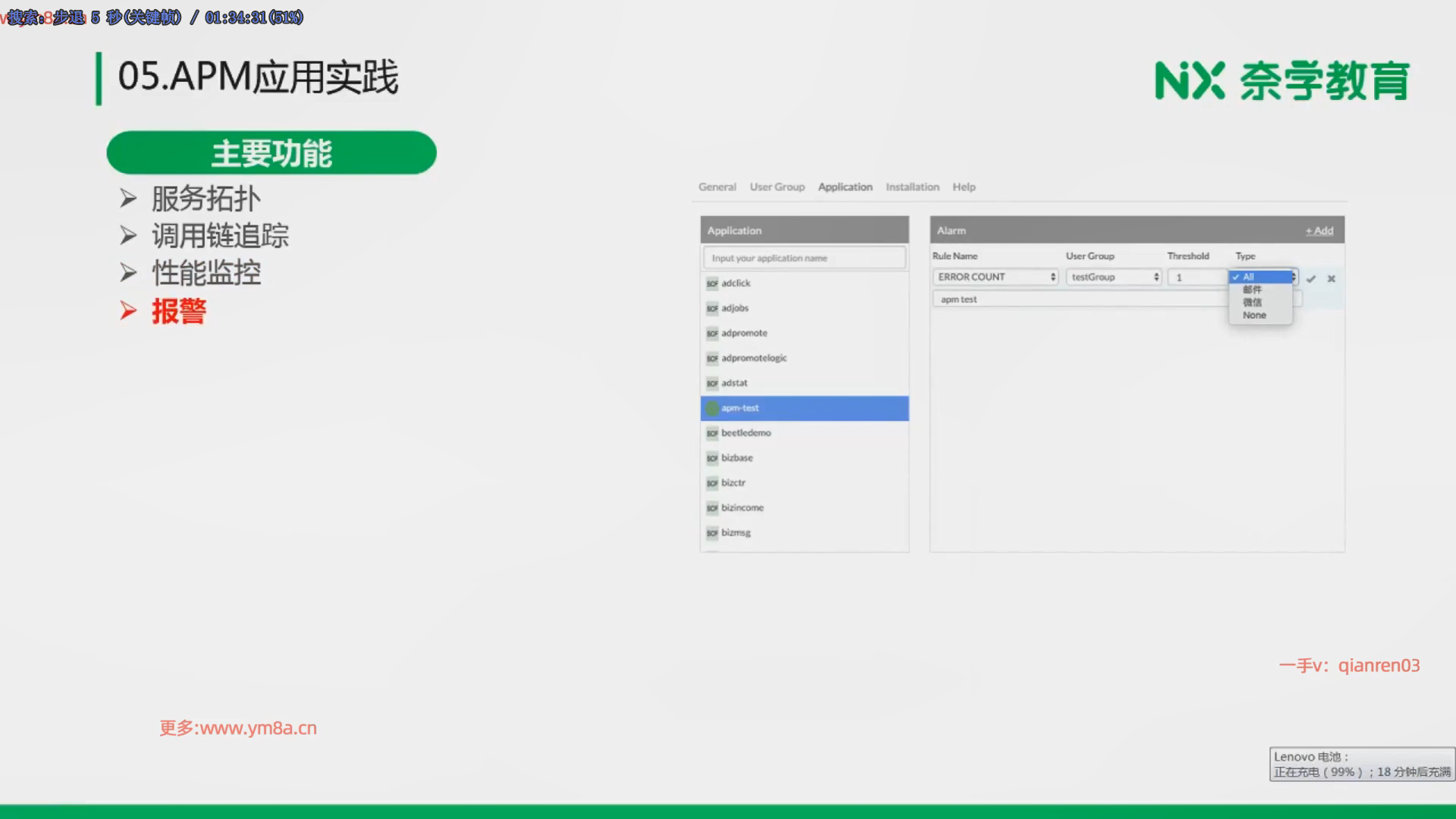Screen dimensions: 1456x819
Task: Open the Installation tab
Action: (x=912, y=187)
